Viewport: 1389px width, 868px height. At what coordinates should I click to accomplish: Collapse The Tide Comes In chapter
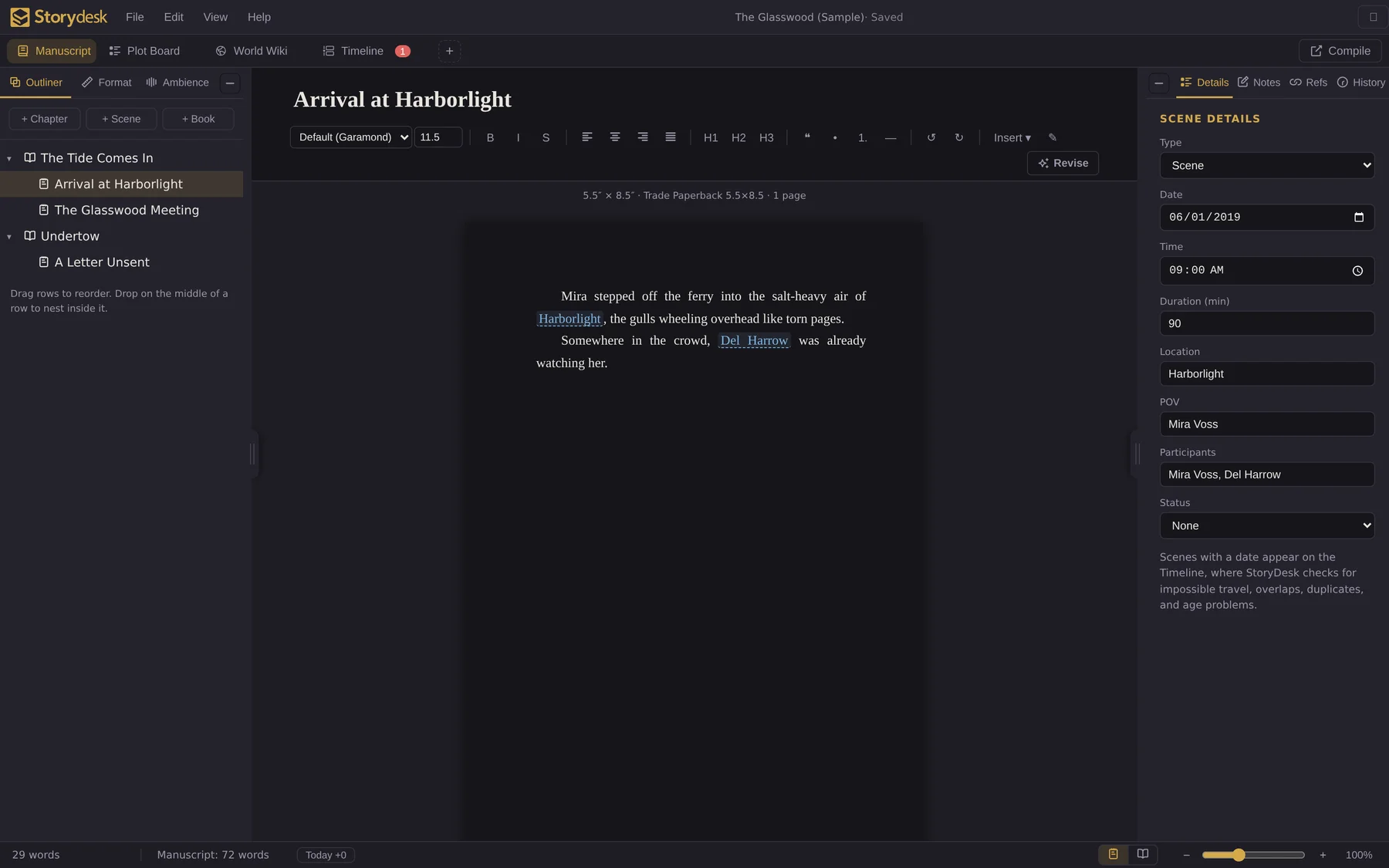point(9,158)
